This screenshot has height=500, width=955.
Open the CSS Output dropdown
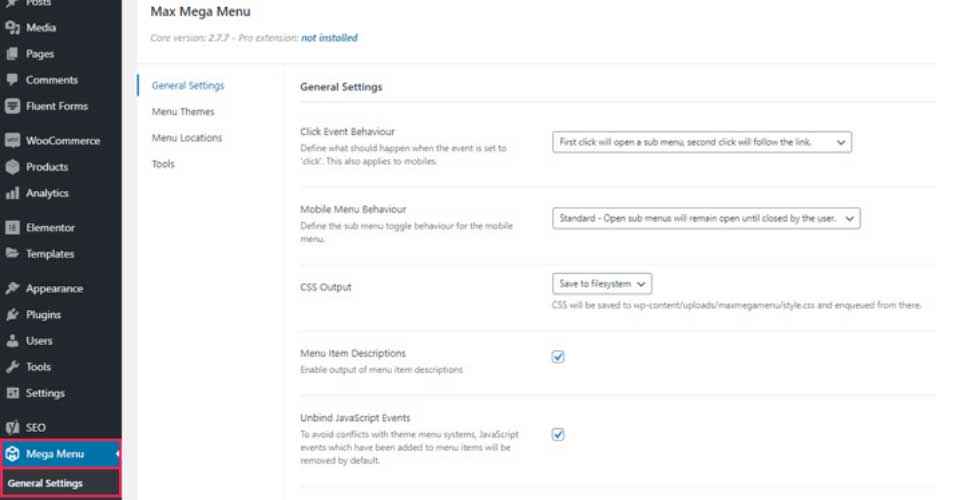602,284
